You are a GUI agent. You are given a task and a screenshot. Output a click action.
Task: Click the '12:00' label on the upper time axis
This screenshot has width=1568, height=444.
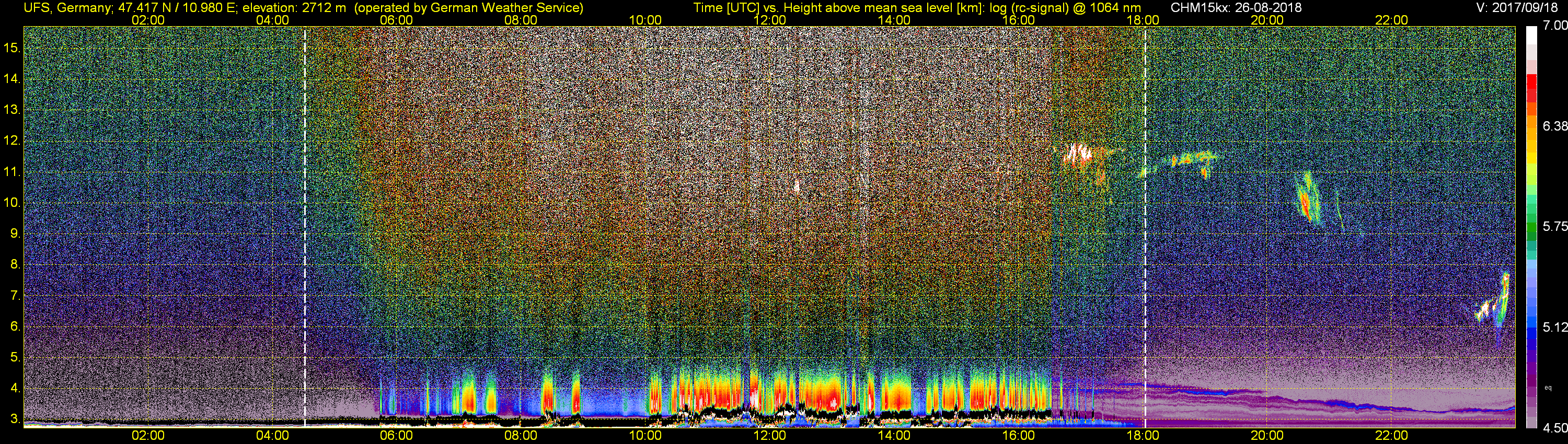click(769, 20)
